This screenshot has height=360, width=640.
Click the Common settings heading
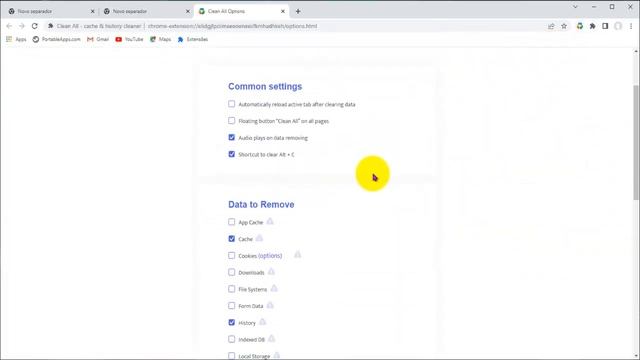[265, 87]
